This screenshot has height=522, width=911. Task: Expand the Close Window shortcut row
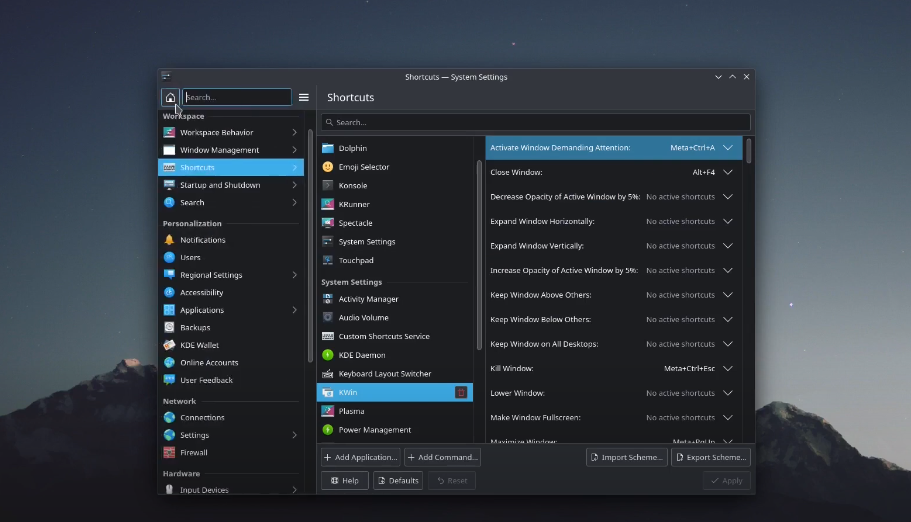pos(727,172)
